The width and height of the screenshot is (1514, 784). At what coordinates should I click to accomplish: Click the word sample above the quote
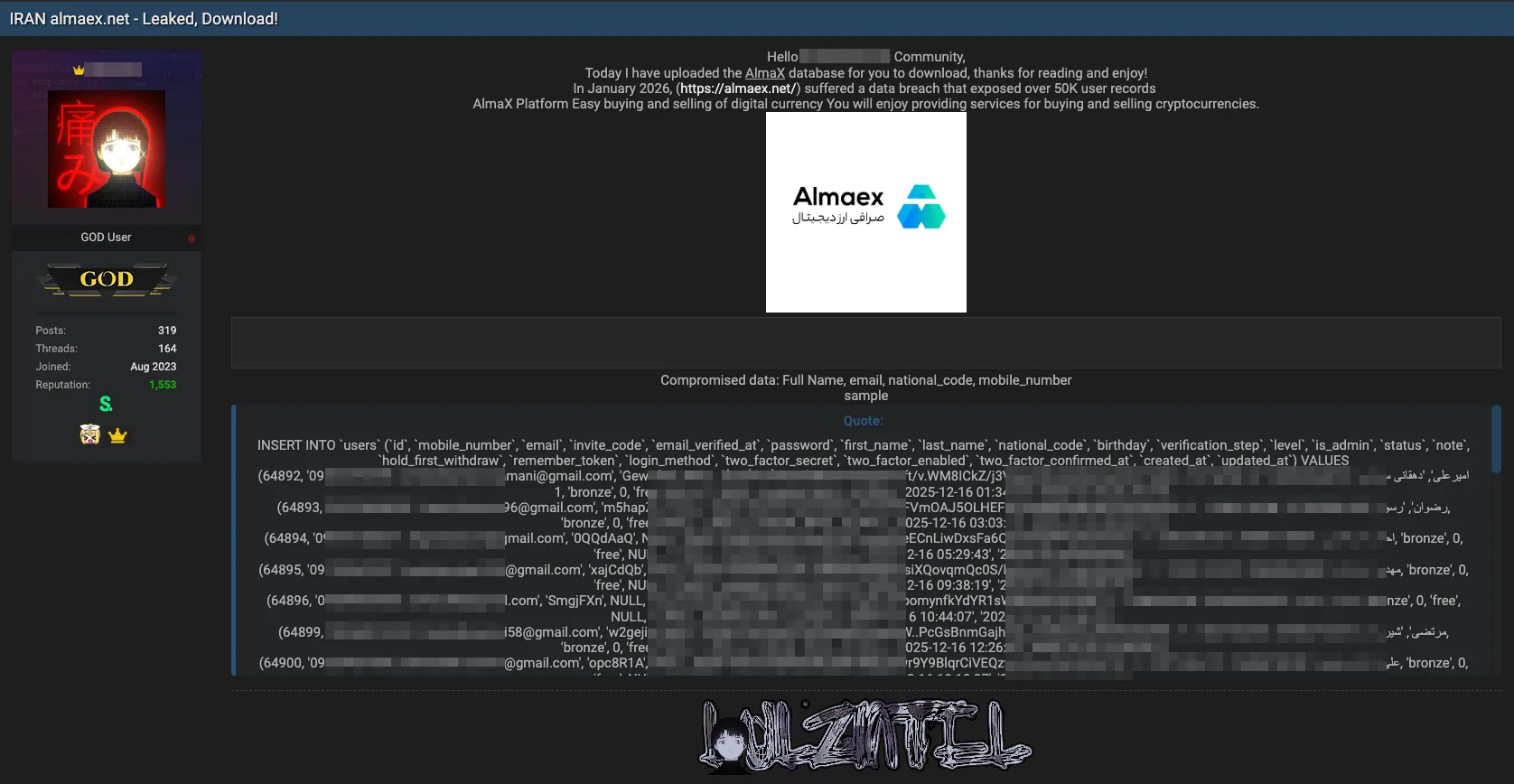click(866, 396)
